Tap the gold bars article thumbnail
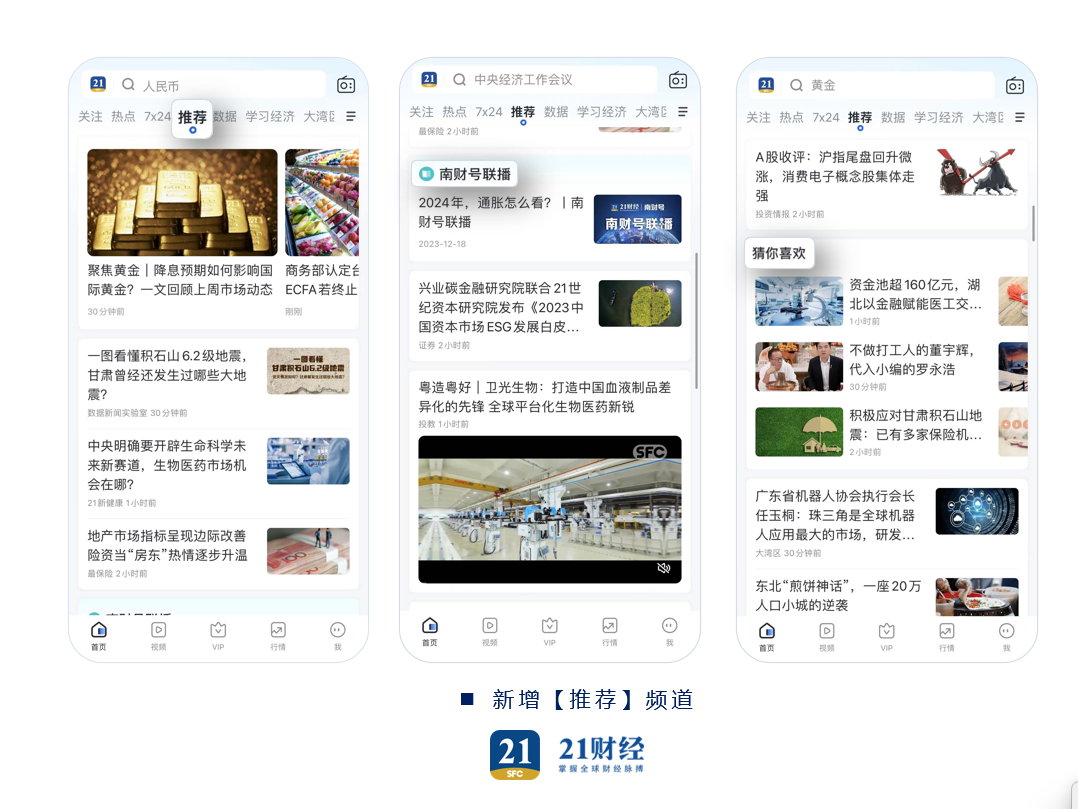This screenshot has height=809, width=1078. click(x=182, y=203)
